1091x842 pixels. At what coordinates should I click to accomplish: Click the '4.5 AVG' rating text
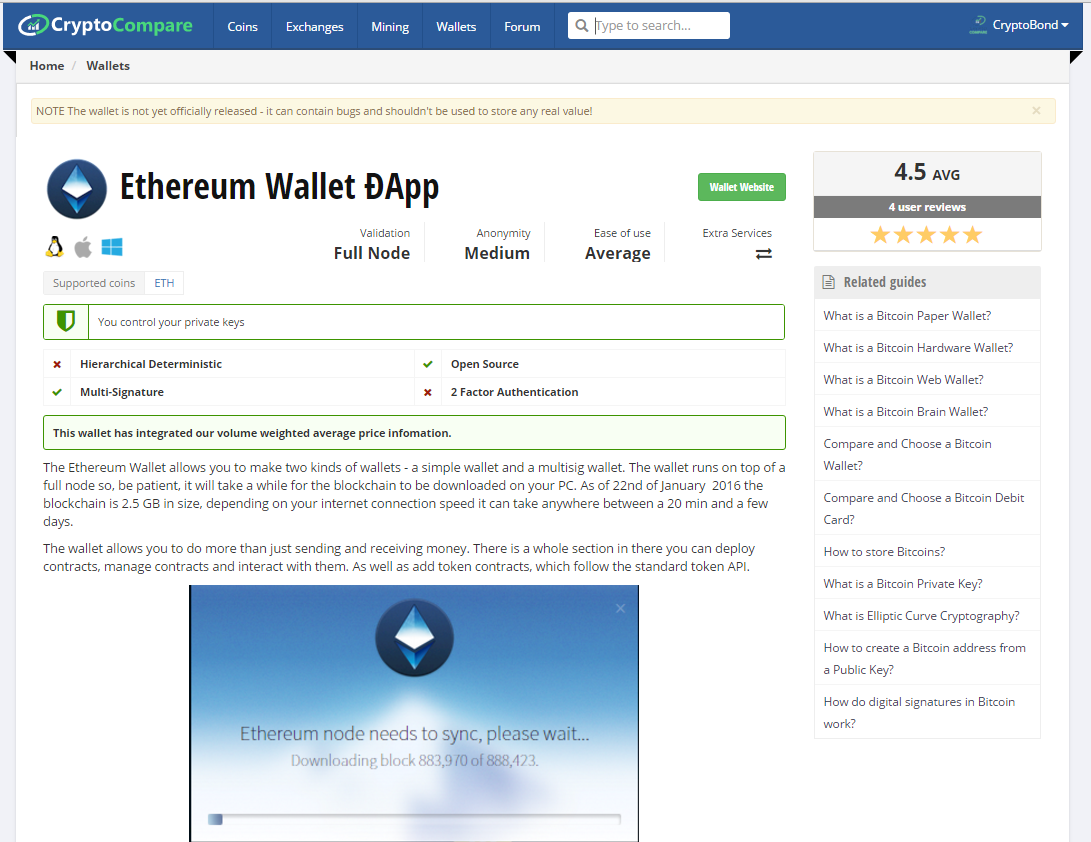coord(927,172)
